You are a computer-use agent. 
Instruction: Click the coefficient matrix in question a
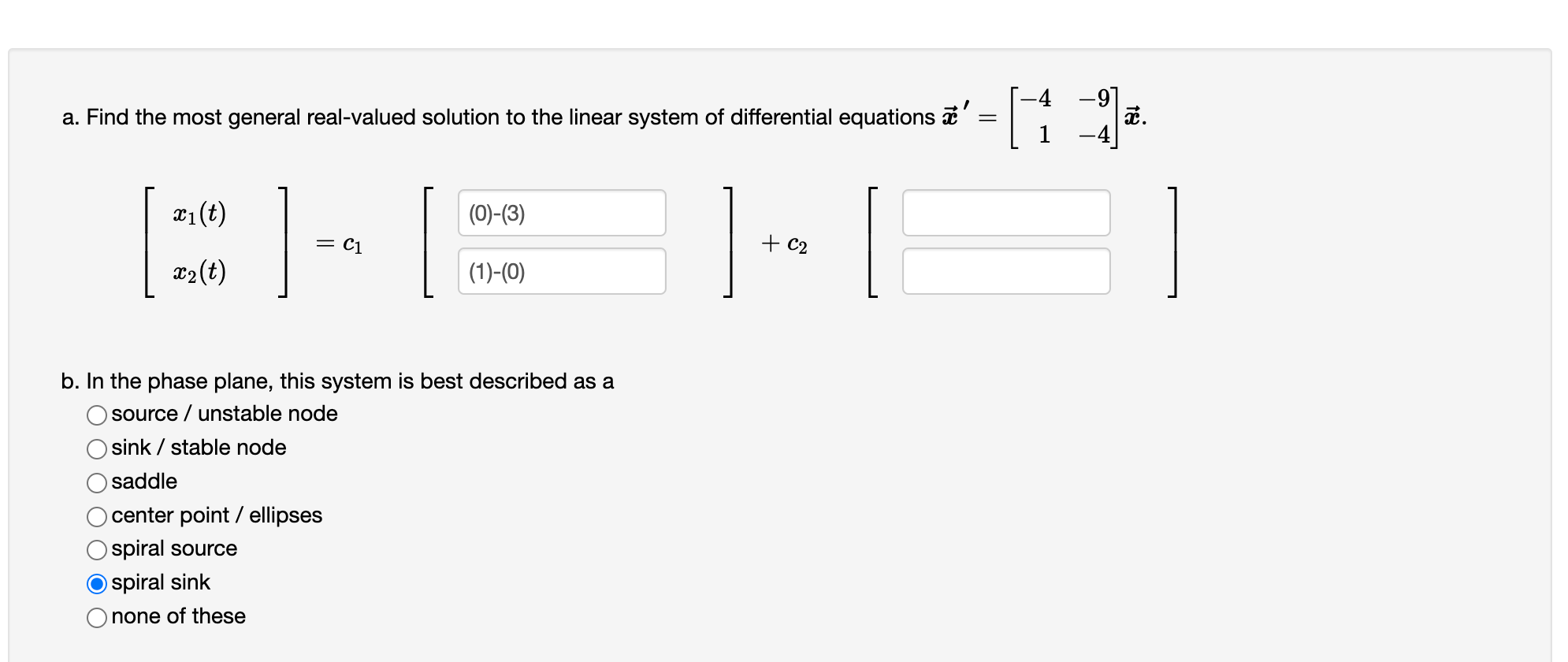coord(1065,117)
